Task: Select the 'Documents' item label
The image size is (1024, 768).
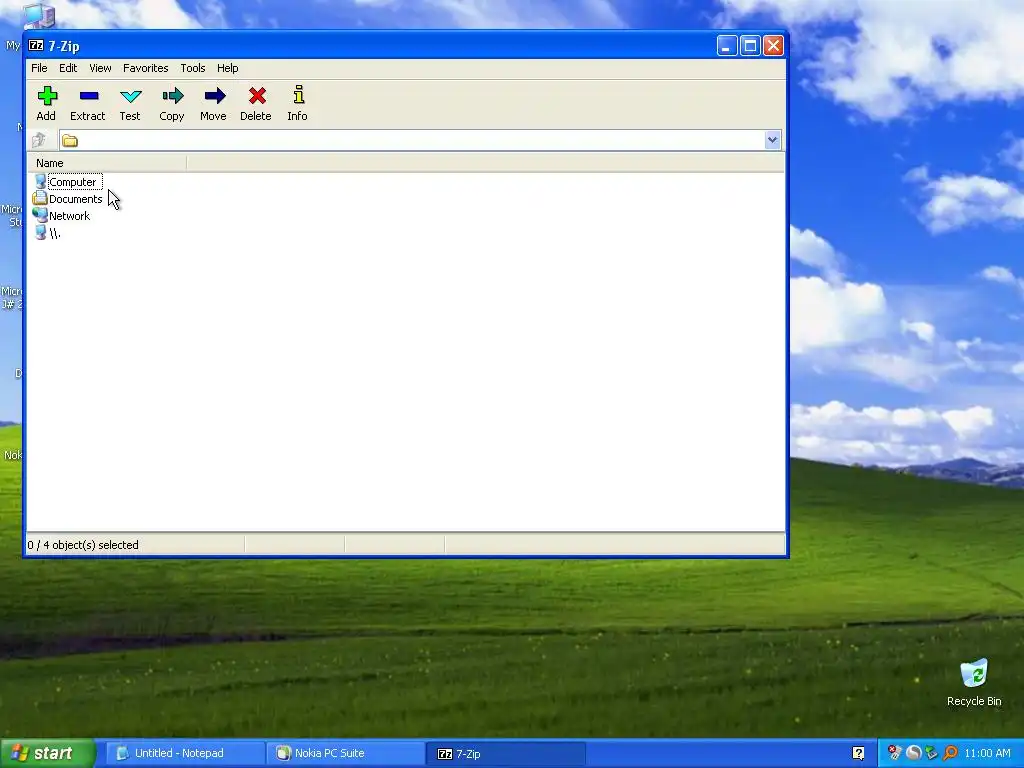Action: point(76,199)
